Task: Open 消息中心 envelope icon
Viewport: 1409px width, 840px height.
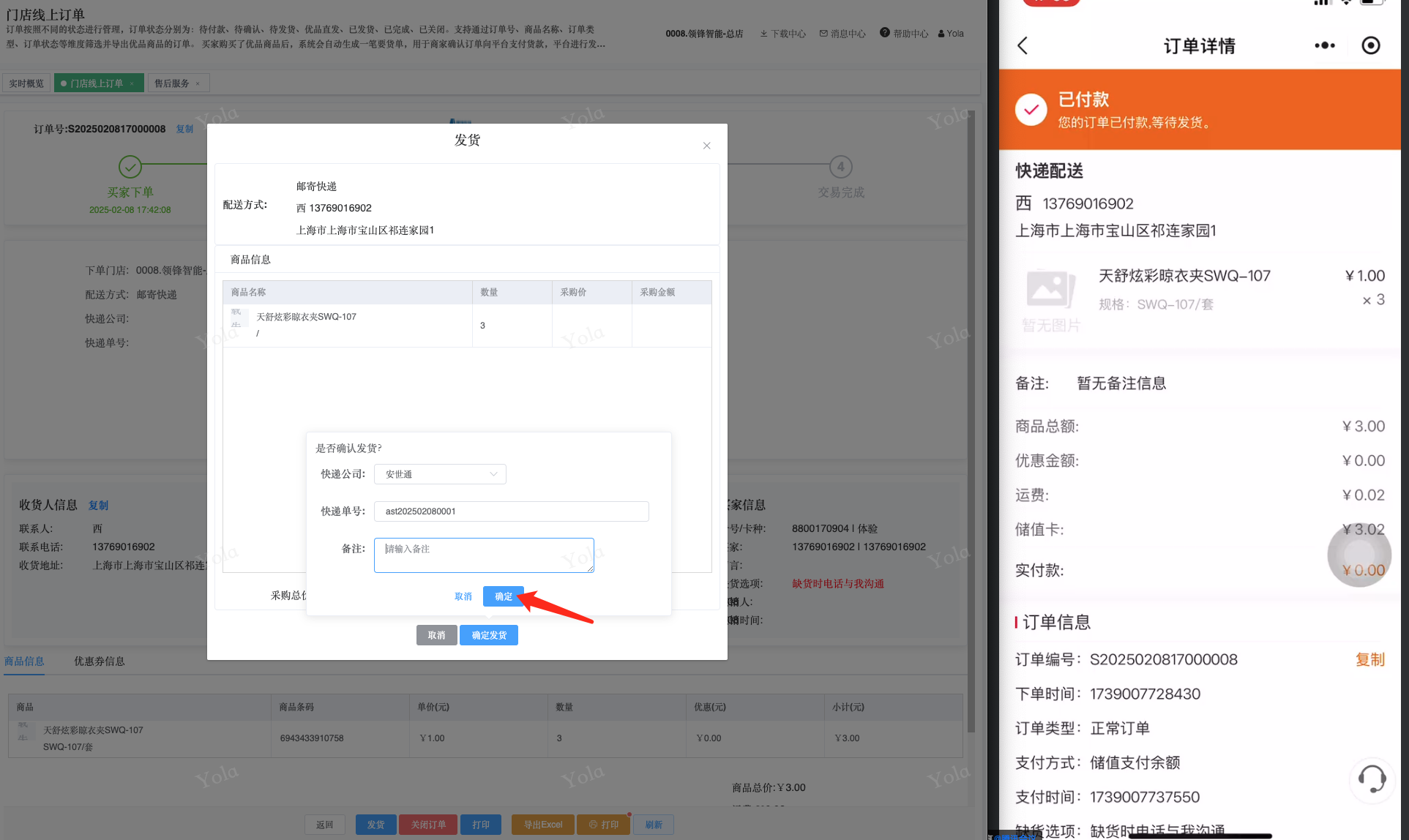Action: pyautogui.click(x=823, y=34)
